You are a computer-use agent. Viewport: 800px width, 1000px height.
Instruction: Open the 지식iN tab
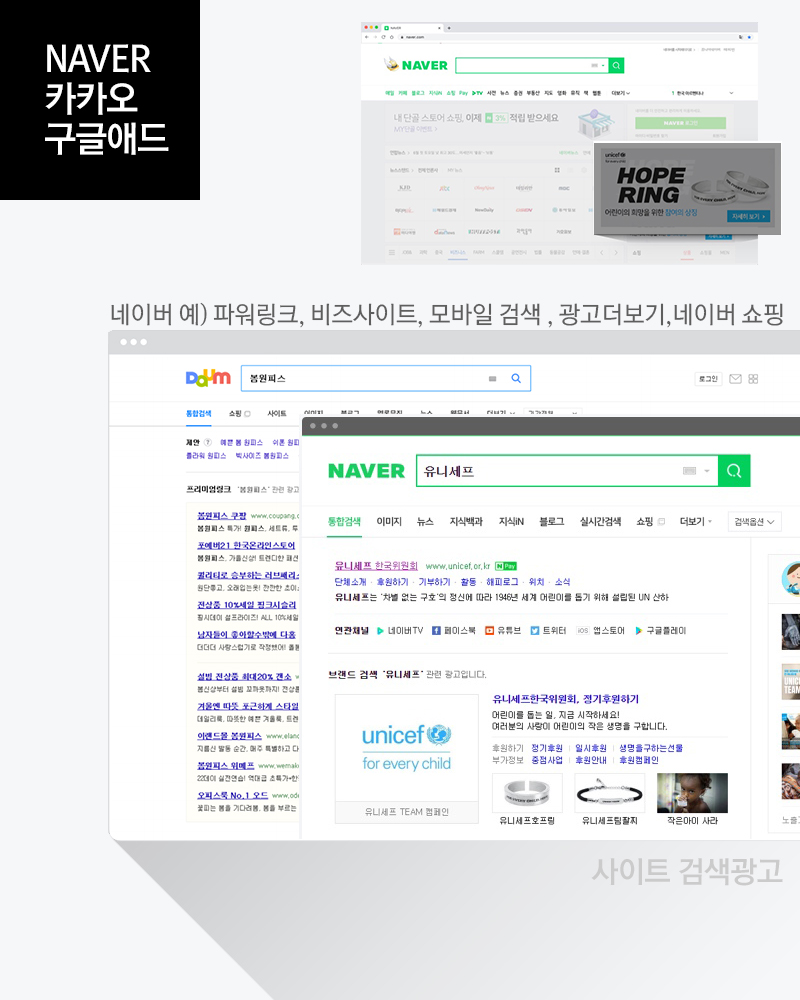coord(511,521)
